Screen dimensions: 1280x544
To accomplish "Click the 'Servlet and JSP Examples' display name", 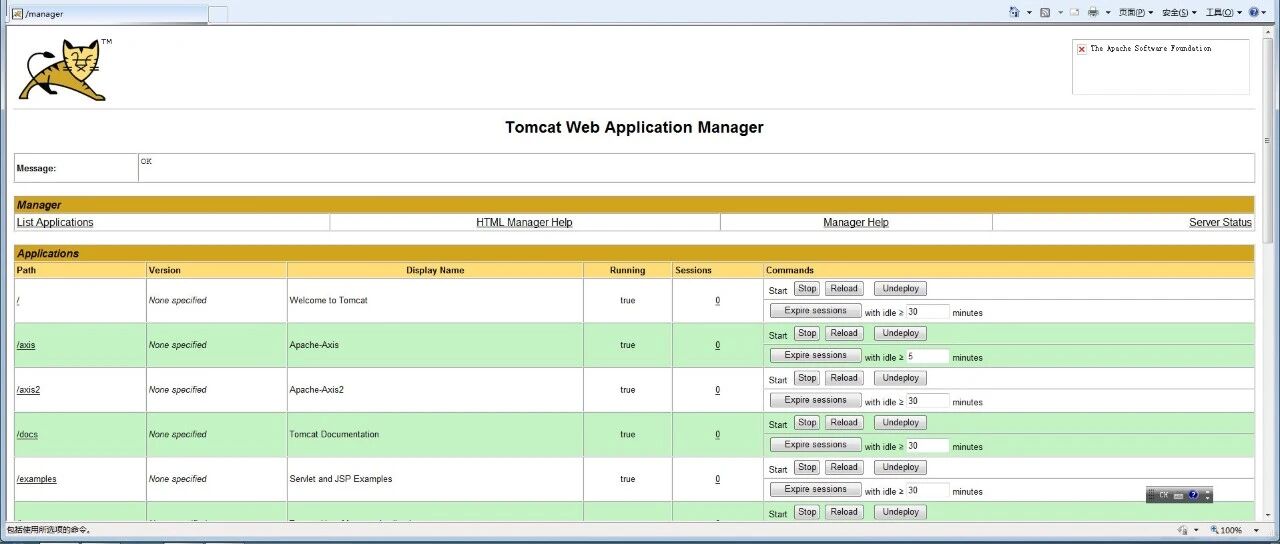I will click(340, 479).
